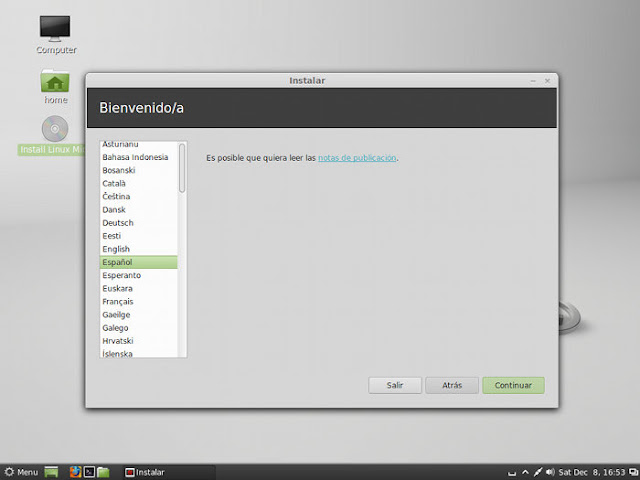Select Euskara language
Screen dimensions: 640x480
(138, 288)
